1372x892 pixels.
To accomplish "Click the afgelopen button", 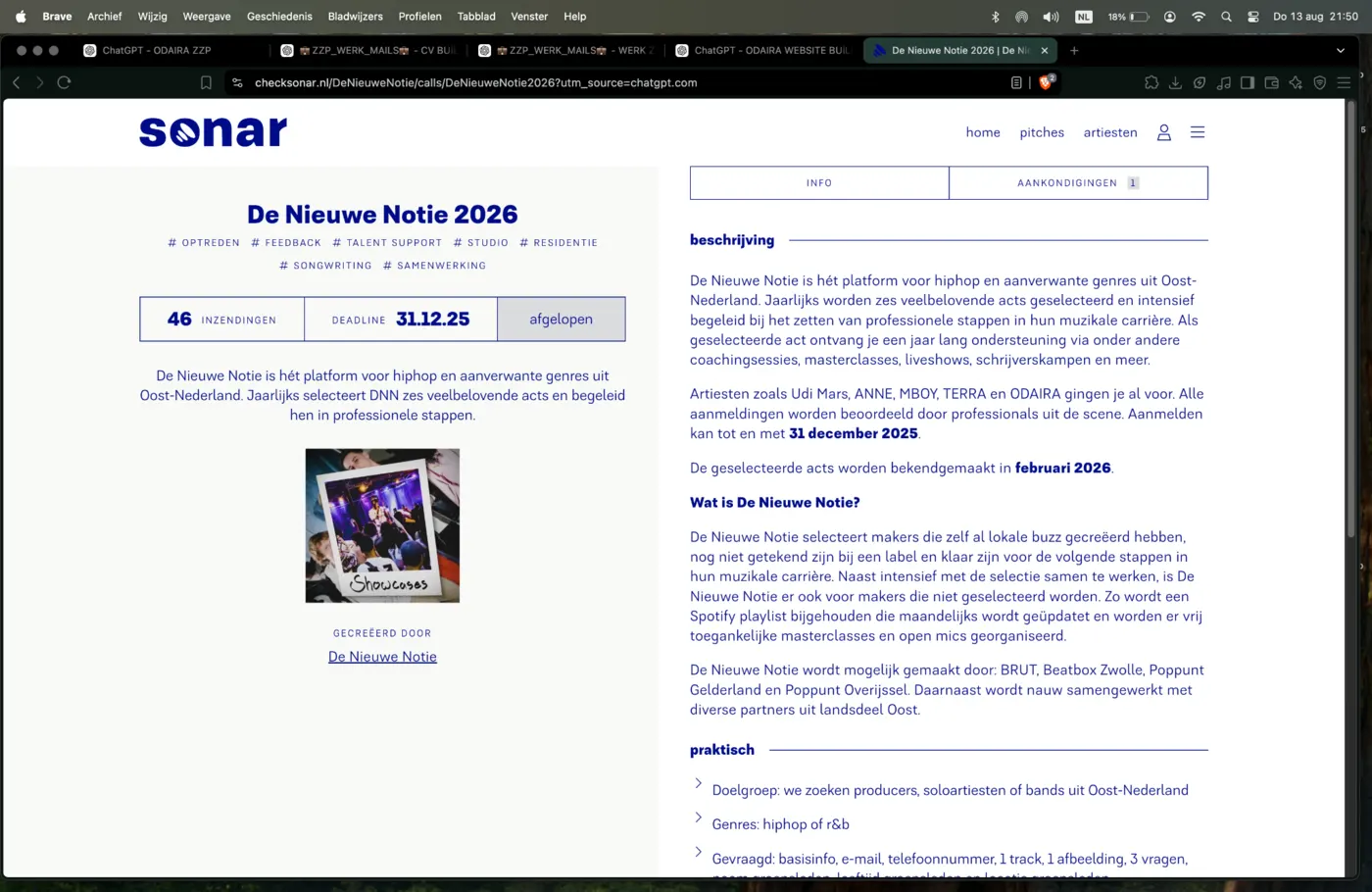I will click(561, 320).
